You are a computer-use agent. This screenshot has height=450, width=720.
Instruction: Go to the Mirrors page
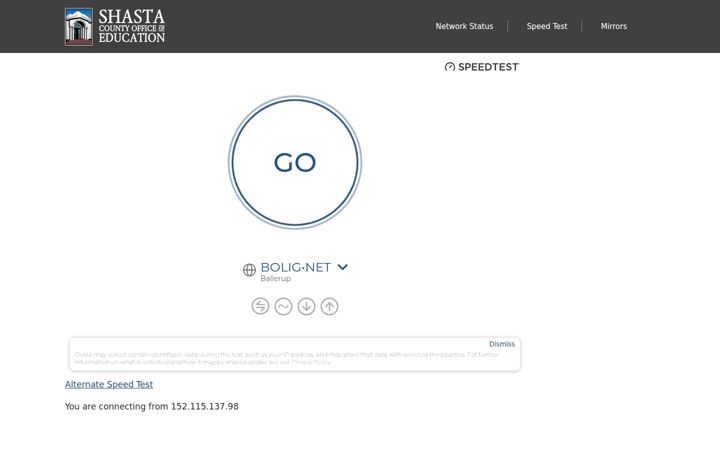click(613, 26)
